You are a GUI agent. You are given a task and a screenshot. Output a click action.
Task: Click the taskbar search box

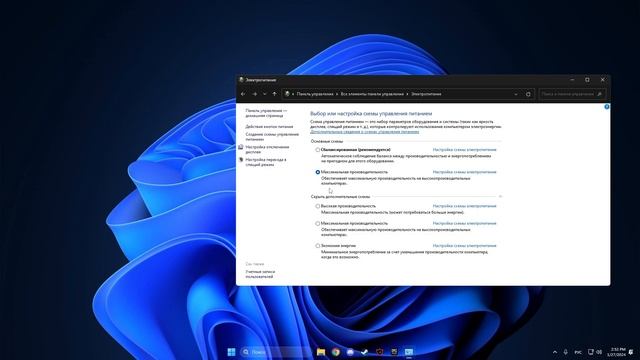click(x=276, y=352)
